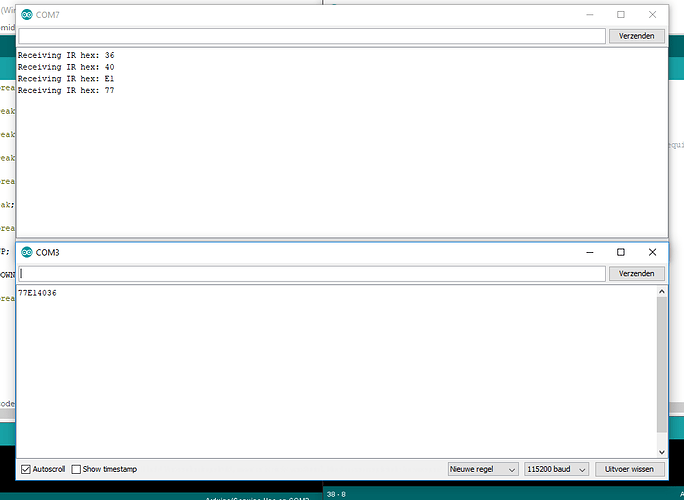Open the 115200 baud rate dropdown
This screenshot has width=684, height=500.
click(556, 469)
